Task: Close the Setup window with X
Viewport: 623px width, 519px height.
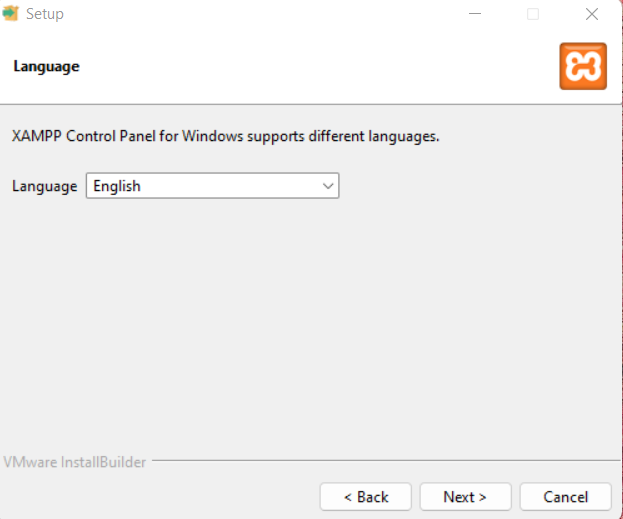Action: pyautogui.click(x=592, y=14)
